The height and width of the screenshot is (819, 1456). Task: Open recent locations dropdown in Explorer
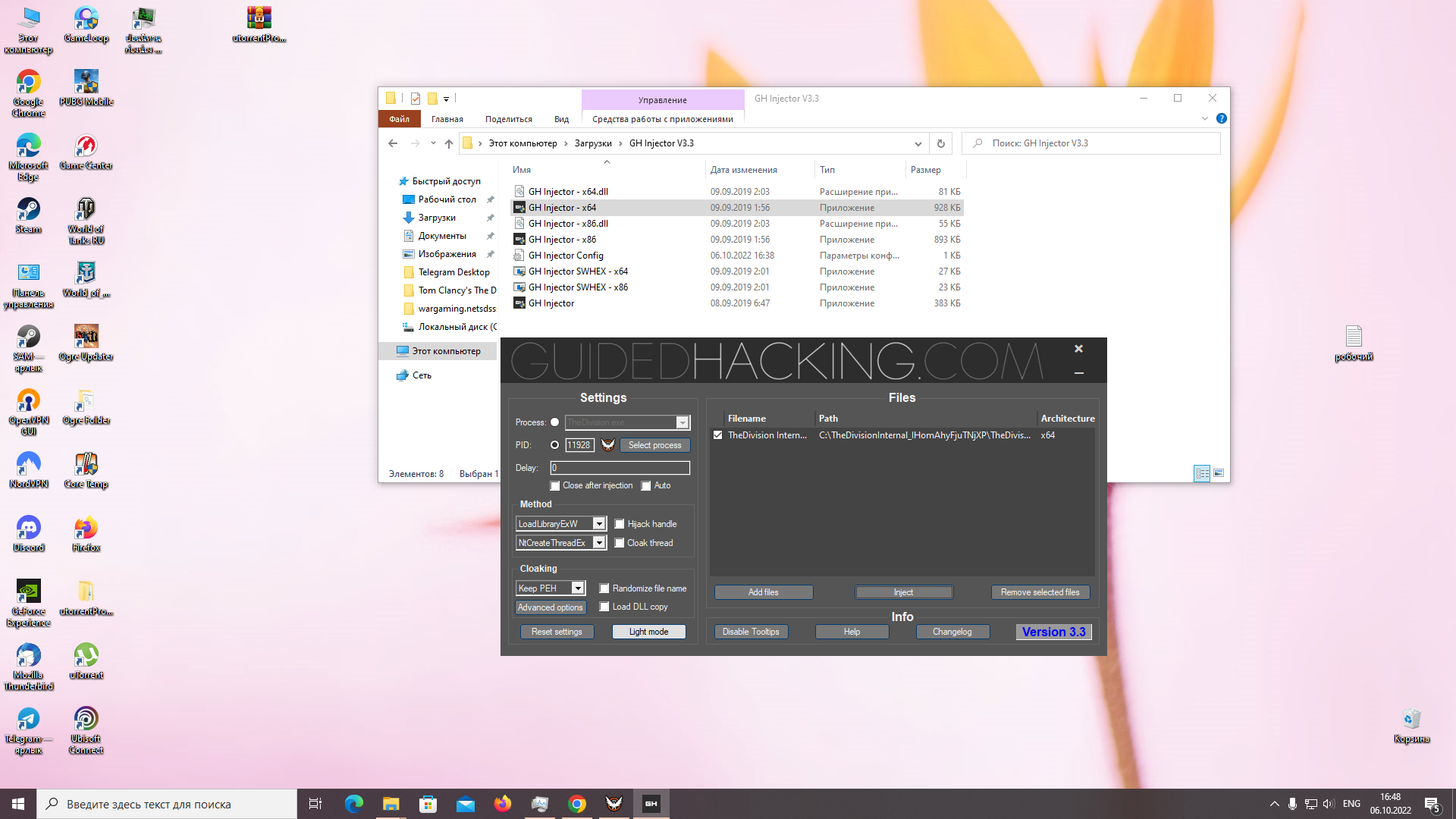coord(433,143)
